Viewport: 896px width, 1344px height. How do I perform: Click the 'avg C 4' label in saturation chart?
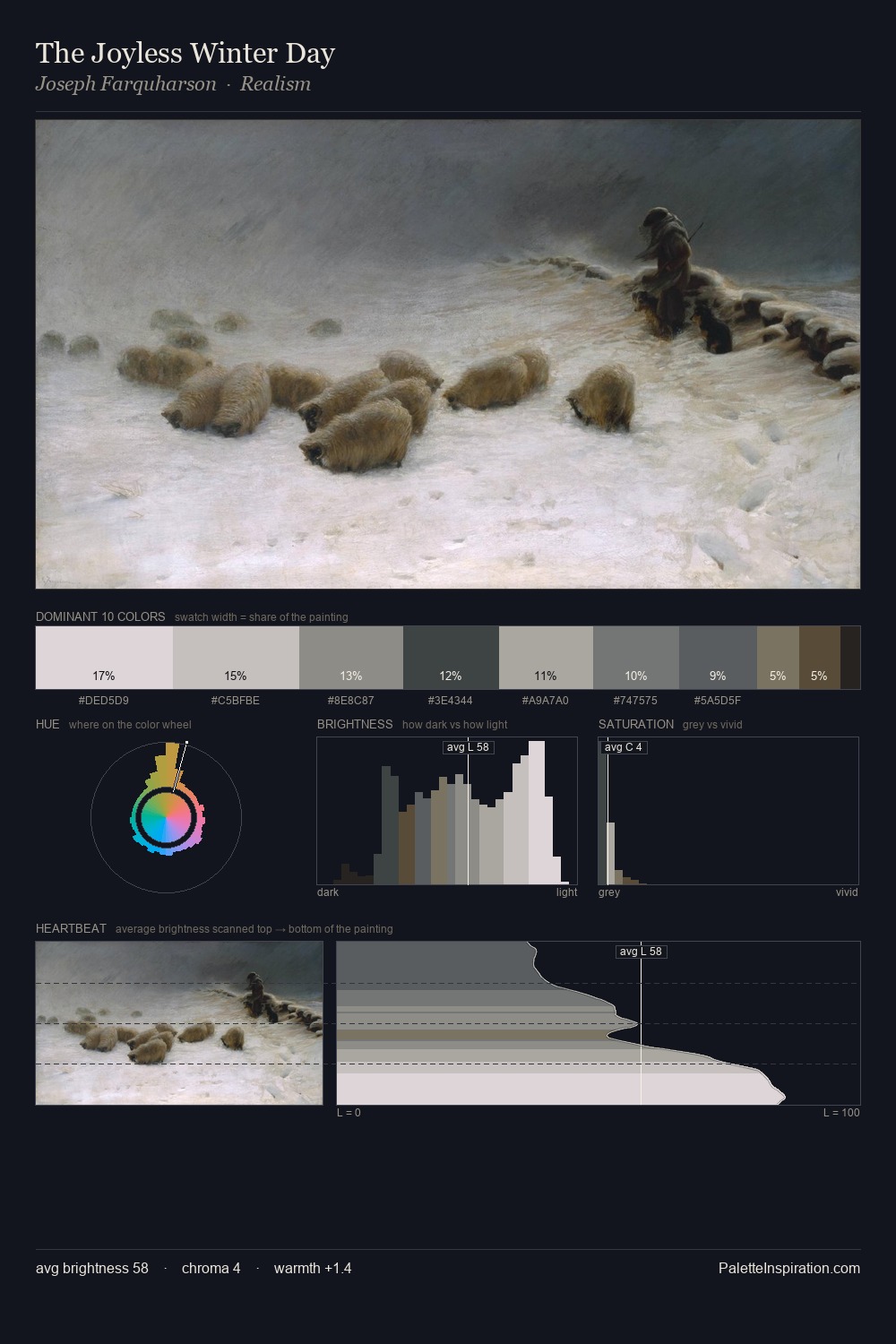click(624, 747)
